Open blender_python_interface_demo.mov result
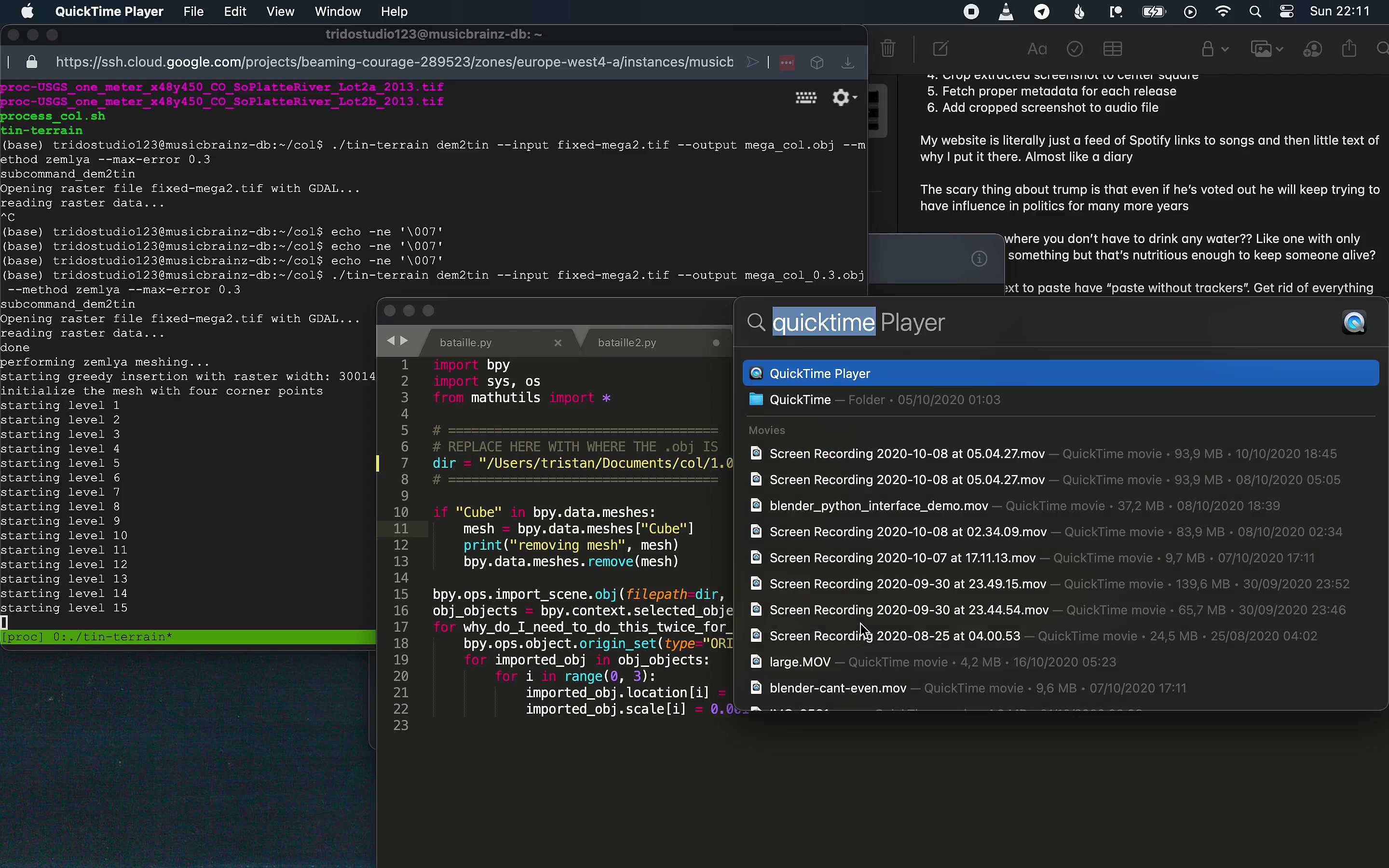Image resolution: width=1389 pixels, height=868 pixels. (x=878, y=506)
